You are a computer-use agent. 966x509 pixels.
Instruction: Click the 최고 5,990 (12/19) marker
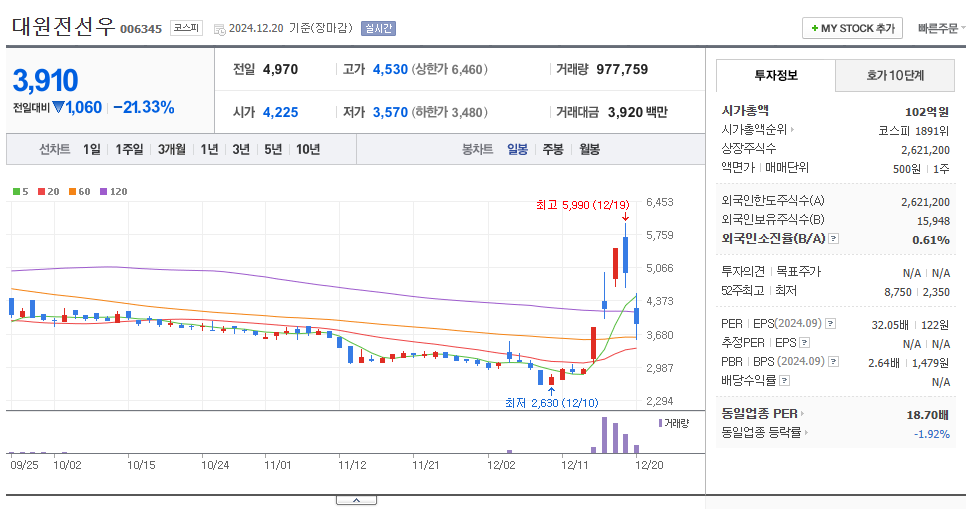pos(582,205)
